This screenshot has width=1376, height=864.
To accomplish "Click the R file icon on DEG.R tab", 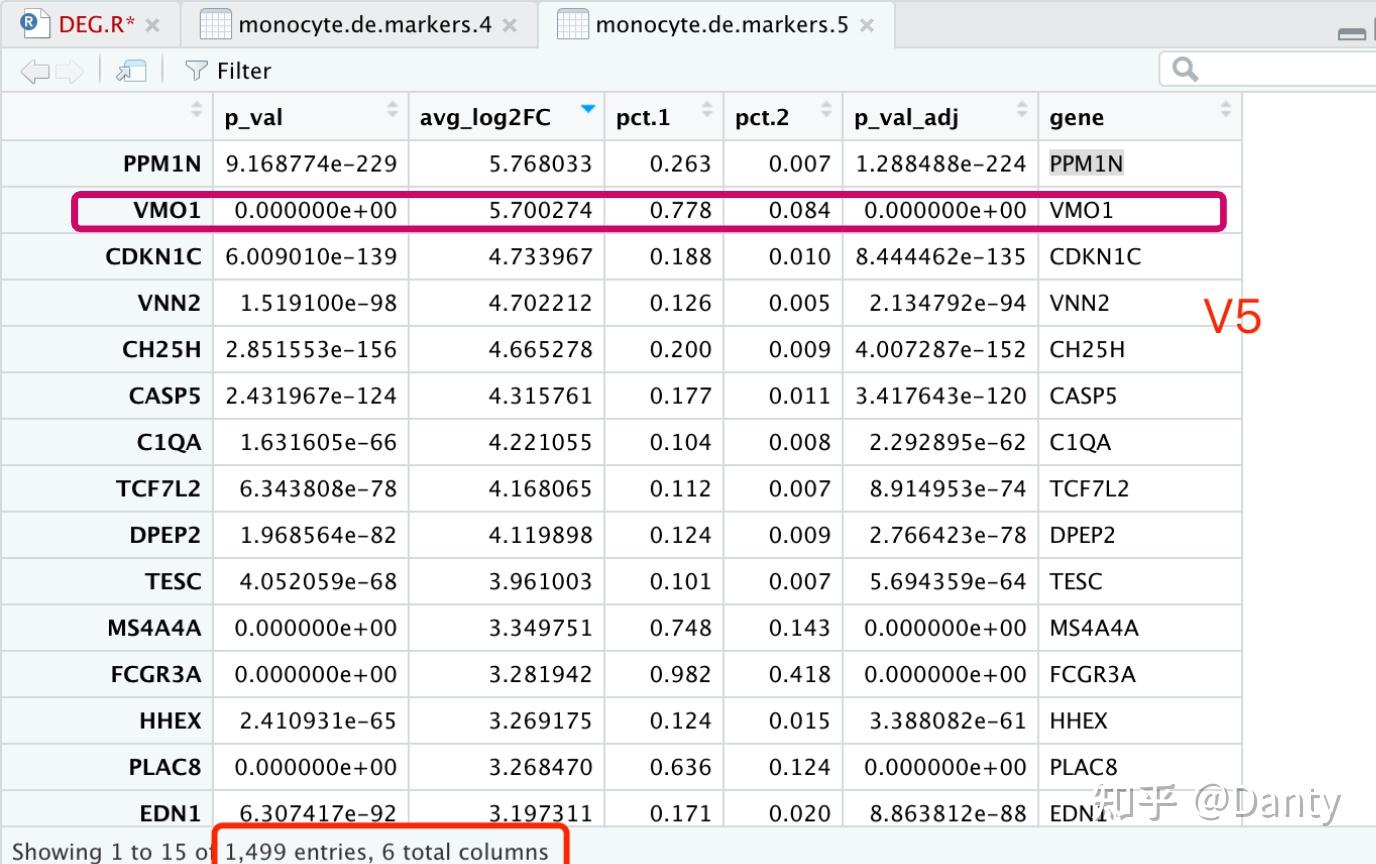I will click(x=35, y=24).
